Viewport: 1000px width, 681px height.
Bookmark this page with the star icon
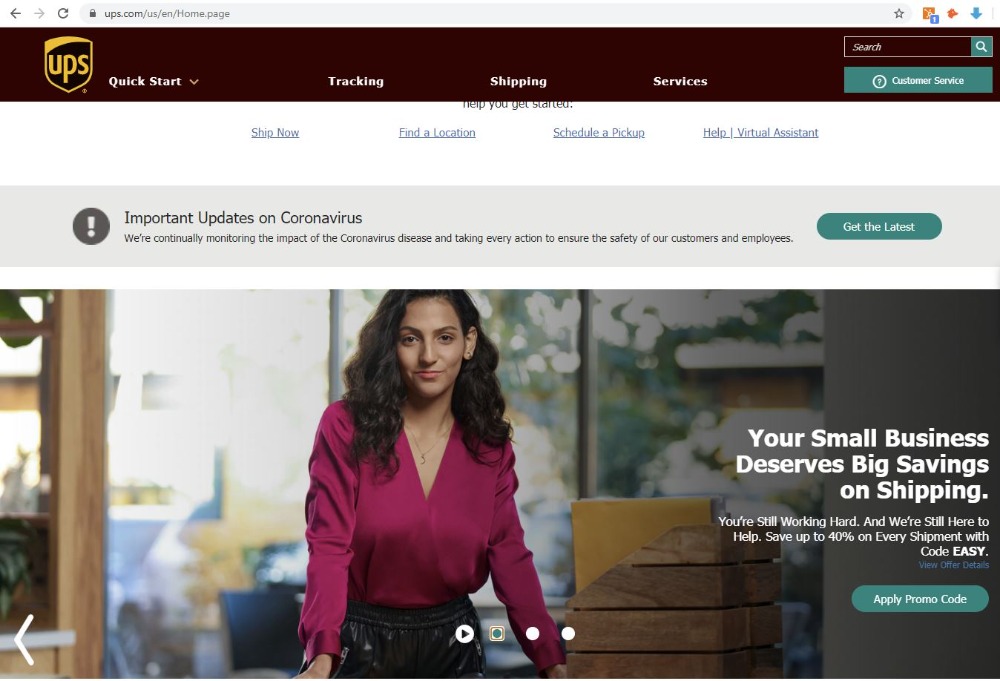[x=899, y=13]
